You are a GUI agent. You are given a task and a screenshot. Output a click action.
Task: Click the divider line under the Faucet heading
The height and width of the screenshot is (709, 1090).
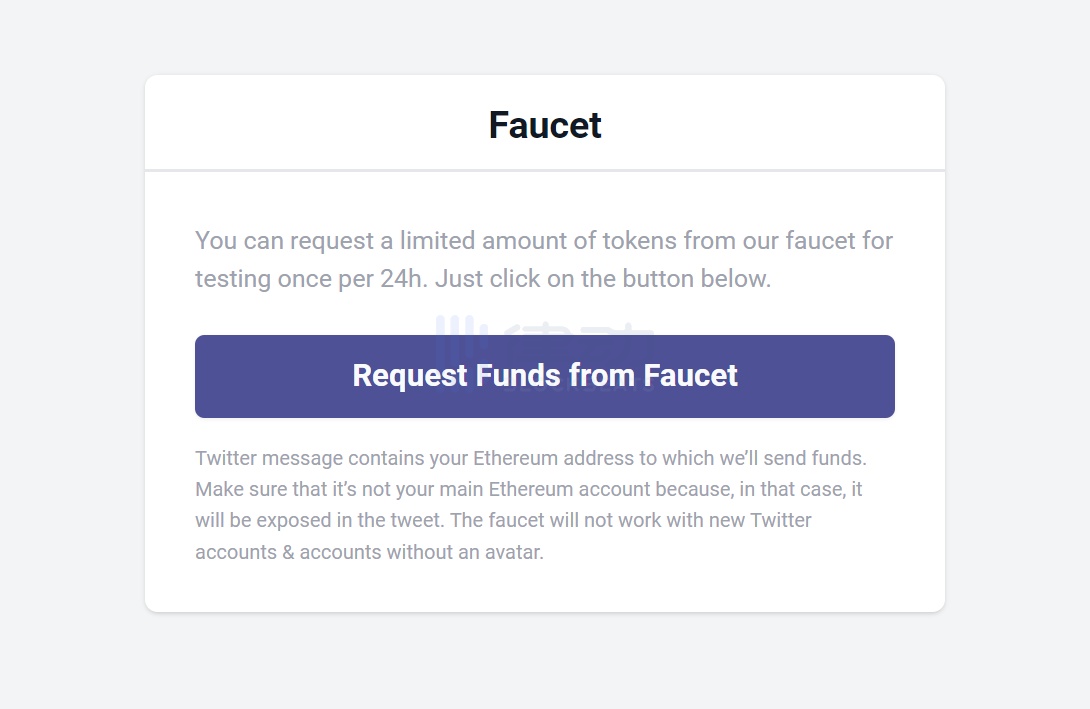point(545,171)
